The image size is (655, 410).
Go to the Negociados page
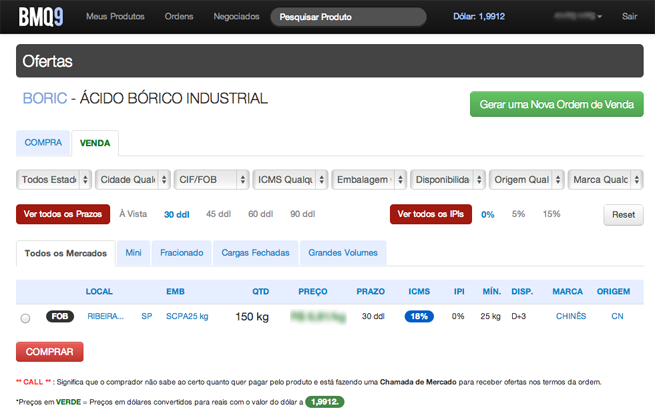[x=236, y=17]
